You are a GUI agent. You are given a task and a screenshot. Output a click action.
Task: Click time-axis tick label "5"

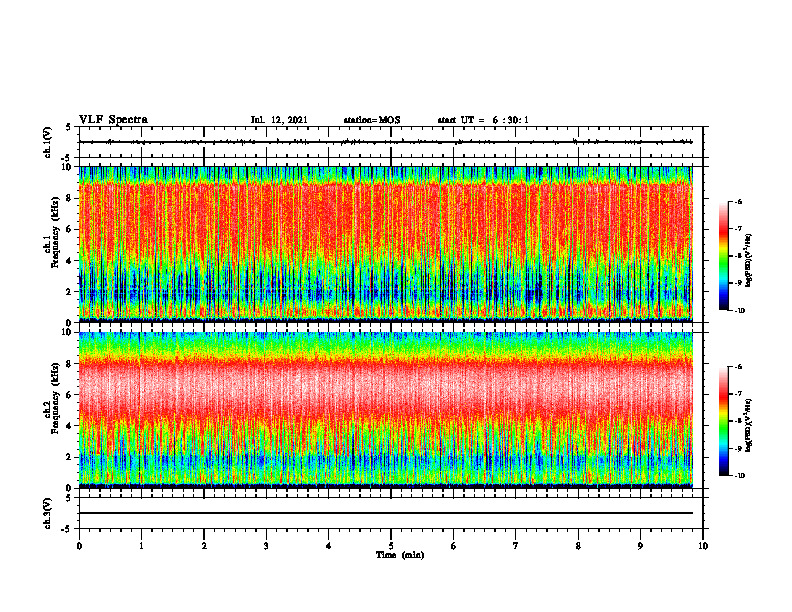(x=391, y=546)
